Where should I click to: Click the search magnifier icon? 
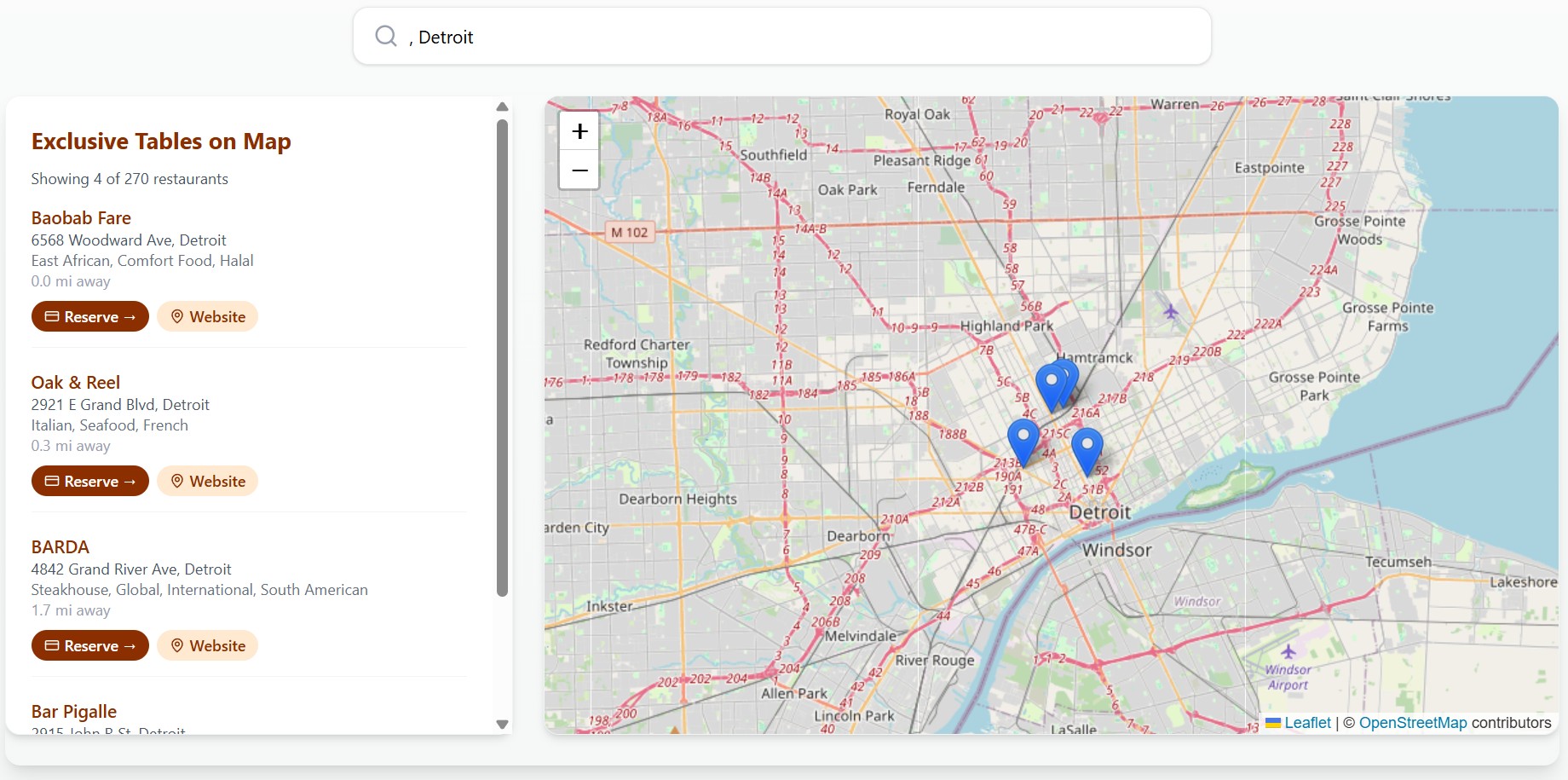click(x=386, y=36)
